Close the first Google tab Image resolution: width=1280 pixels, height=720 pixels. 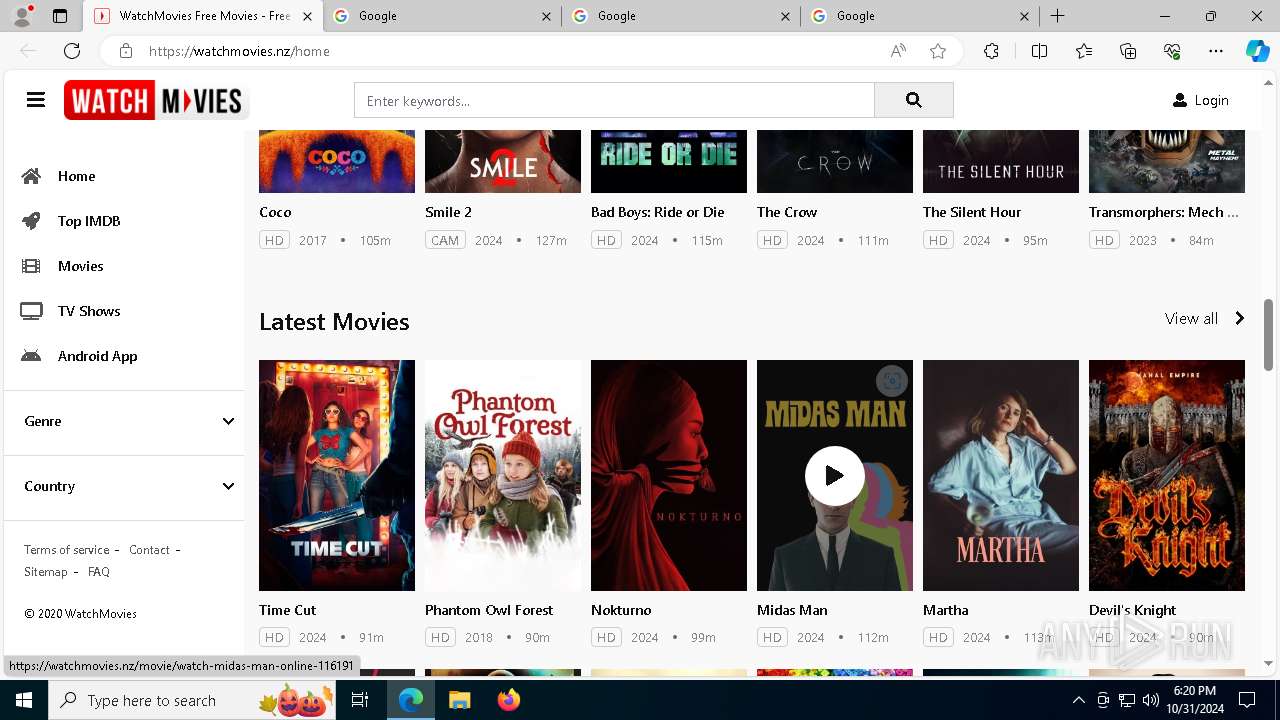click(x=546, y=16)
